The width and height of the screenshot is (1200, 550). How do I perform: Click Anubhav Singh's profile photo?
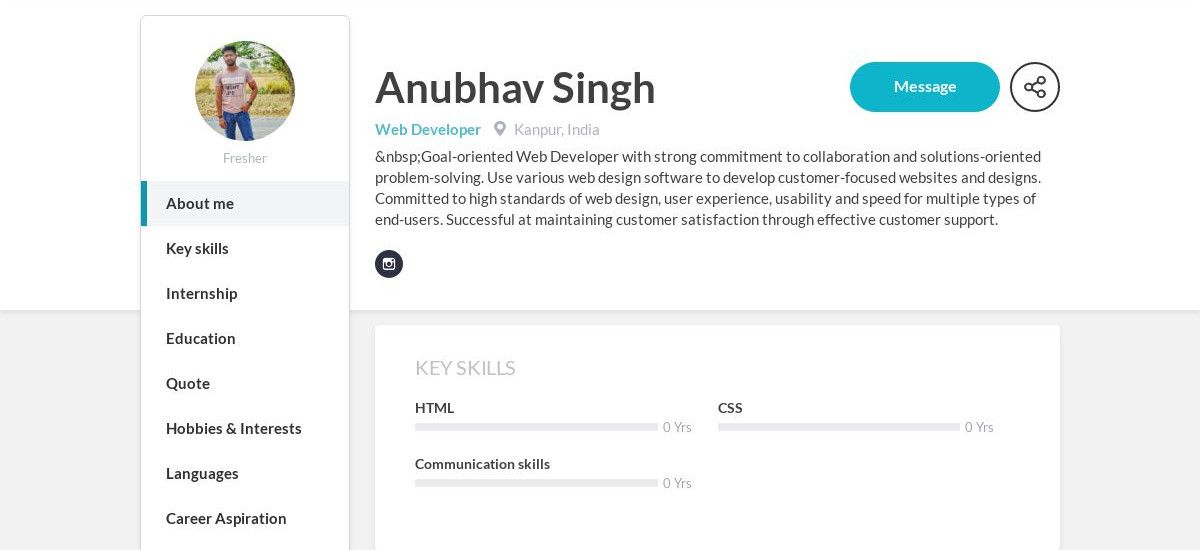tap(245, 91)
